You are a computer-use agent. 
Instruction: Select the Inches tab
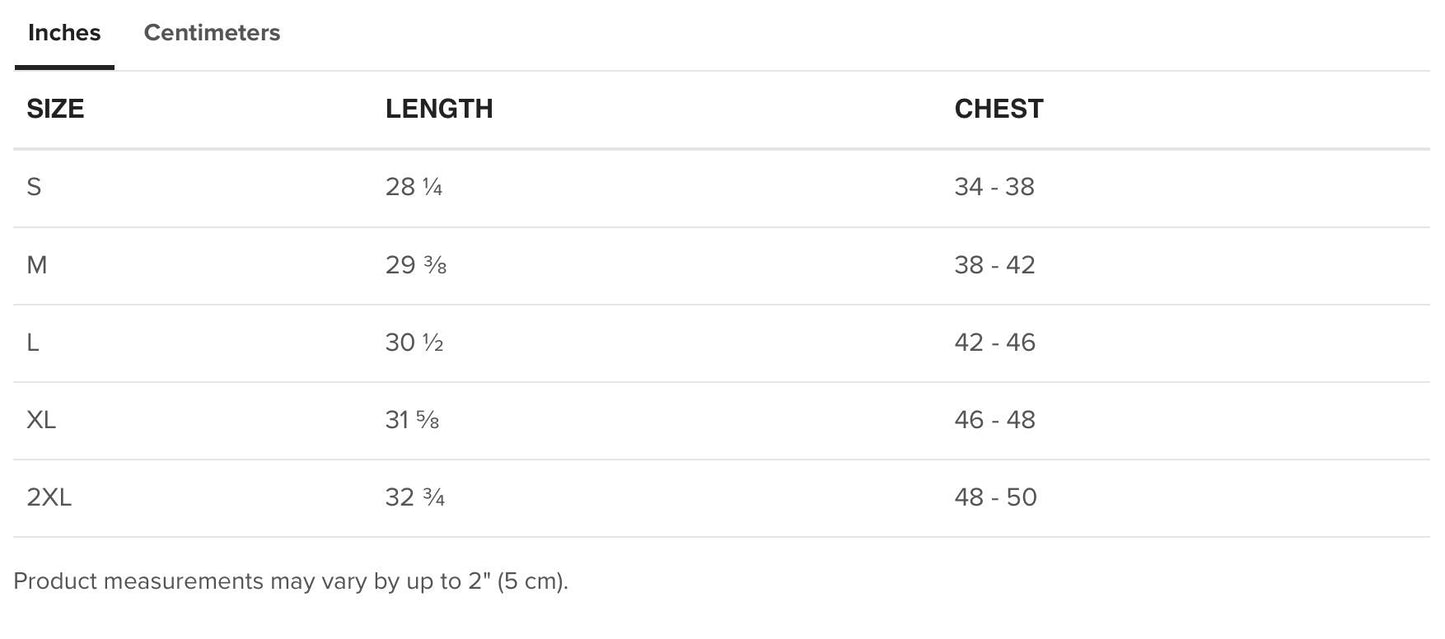click(64, 33)
